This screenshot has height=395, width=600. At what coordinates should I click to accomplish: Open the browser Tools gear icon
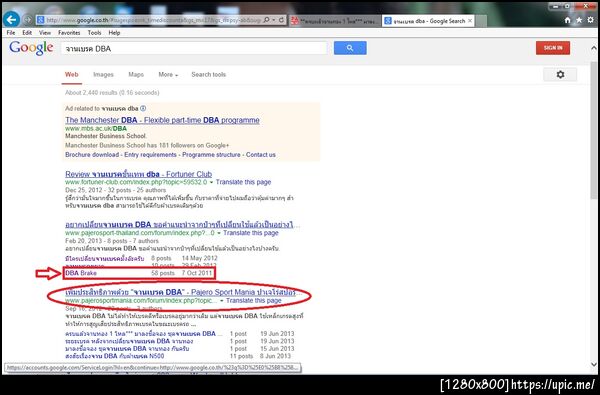pos(590,20)
